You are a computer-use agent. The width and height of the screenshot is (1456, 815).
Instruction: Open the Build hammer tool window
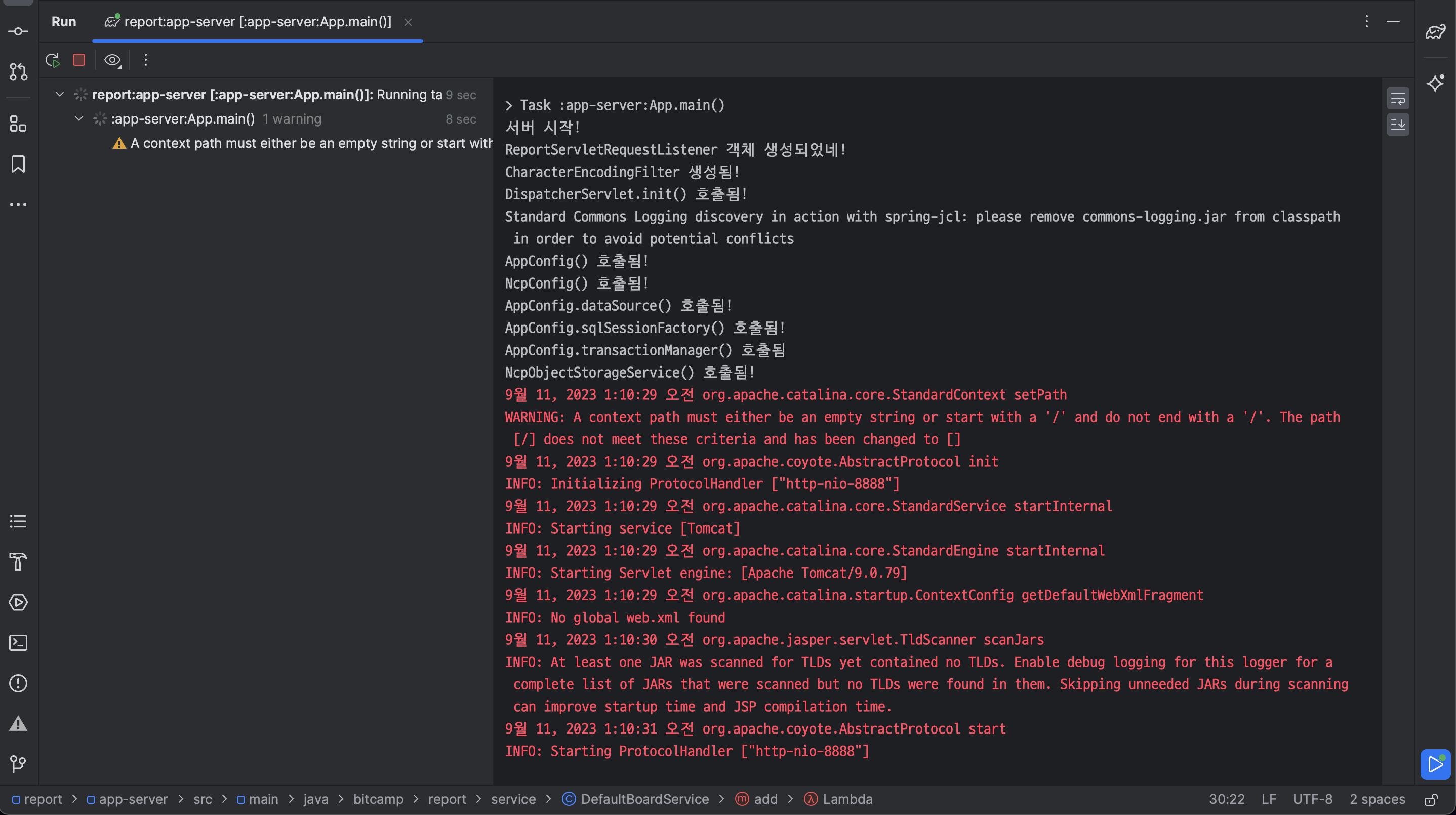[x=18, y=562]
